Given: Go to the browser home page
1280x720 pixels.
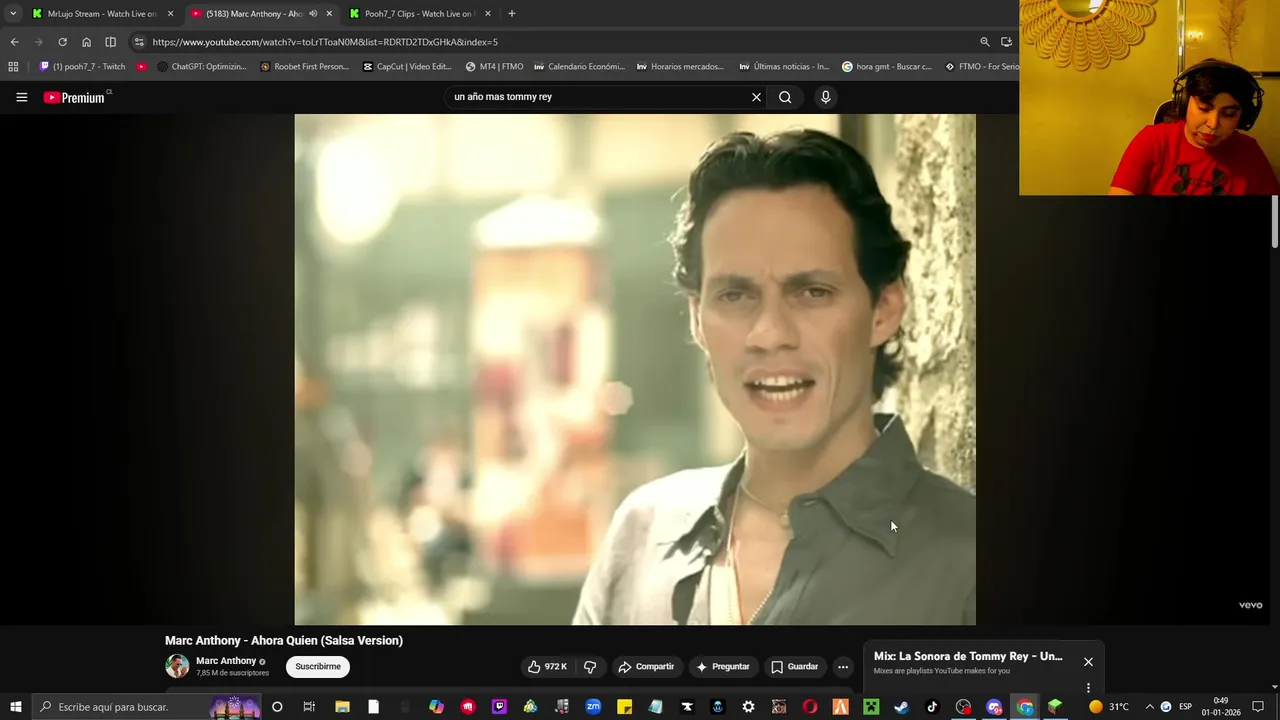Looking at the screenshot, I should pos(86,42).
